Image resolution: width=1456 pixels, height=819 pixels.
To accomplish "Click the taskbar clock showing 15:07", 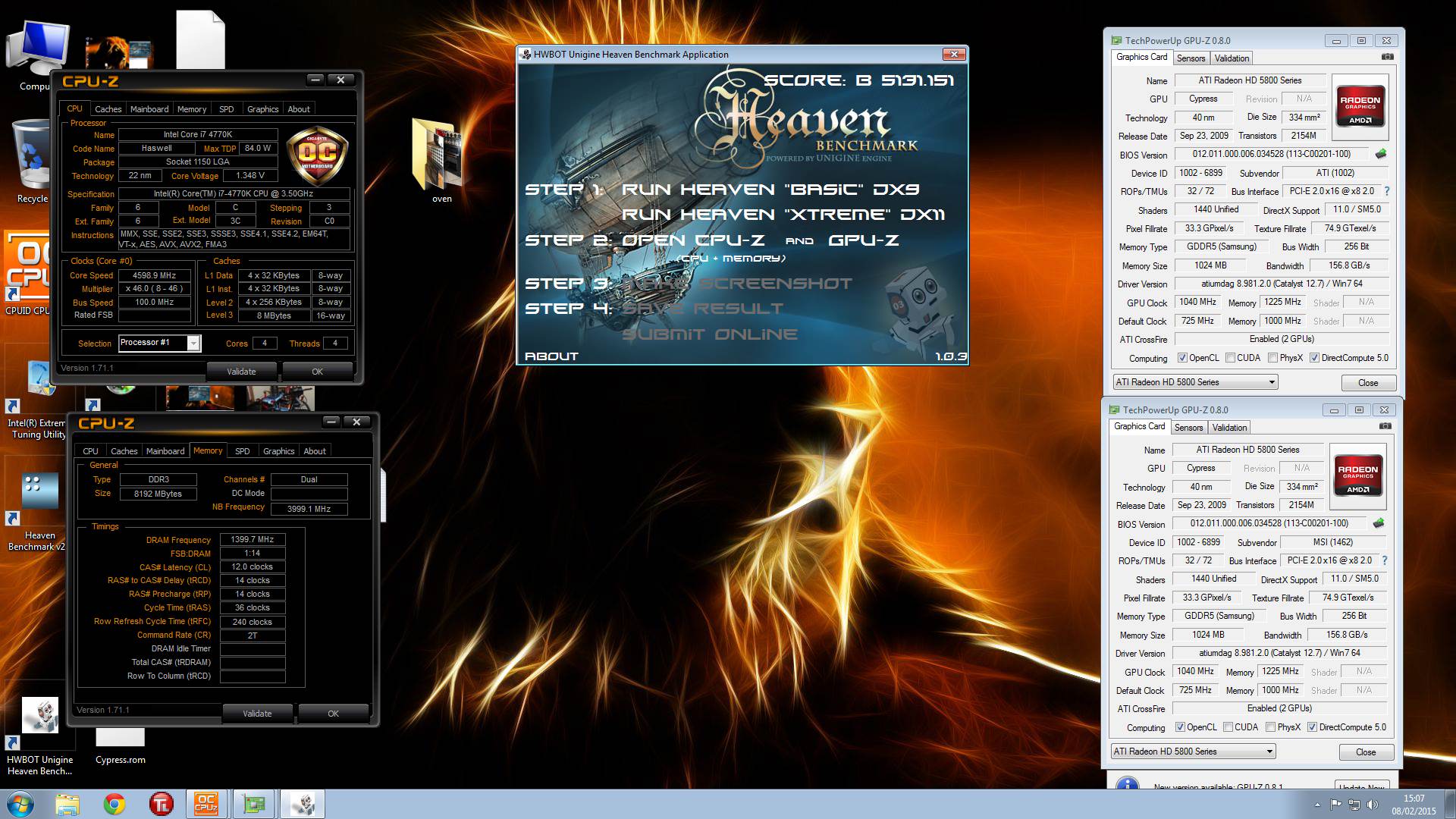I will click(x=1414, y=805).
